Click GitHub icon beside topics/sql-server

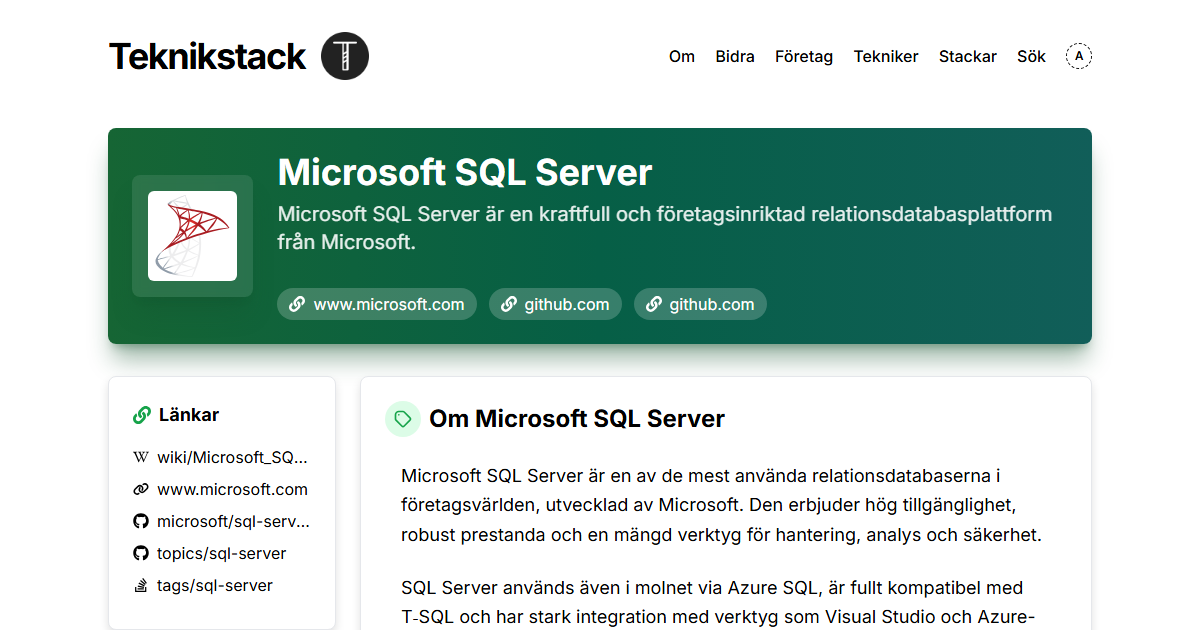point(141,553)
